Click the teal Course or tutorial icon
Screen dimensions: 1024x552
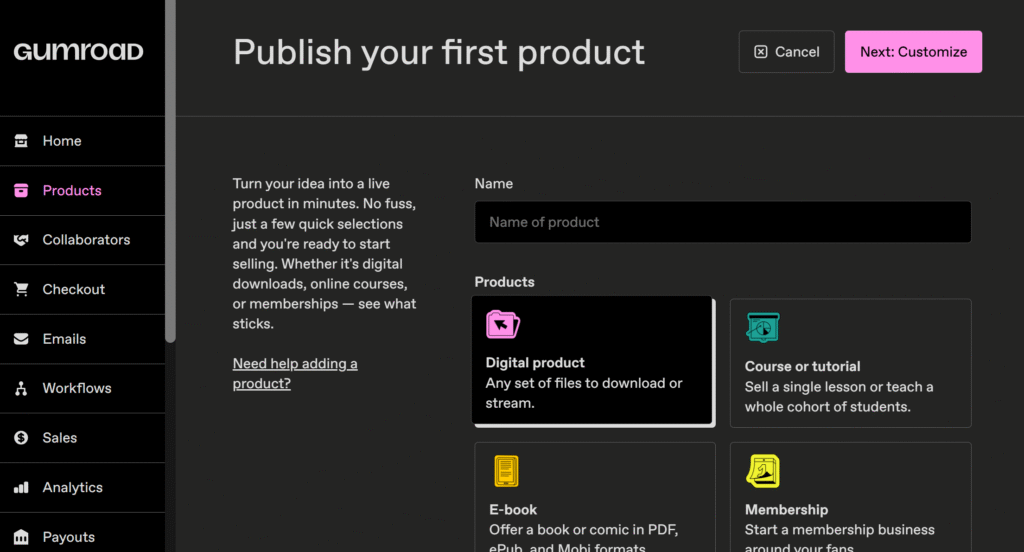[x=763, y=327]
